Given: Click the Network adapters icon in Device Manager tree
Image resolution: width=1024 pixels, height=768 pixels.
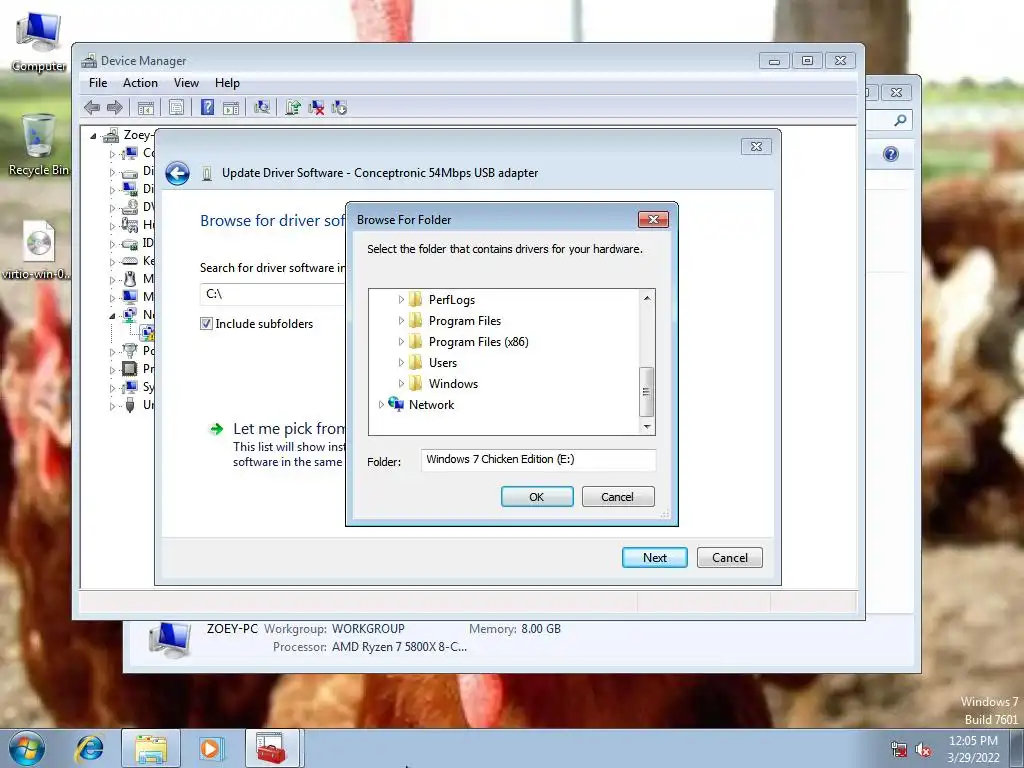Looking at the screenshot, I should click(130, 315).
